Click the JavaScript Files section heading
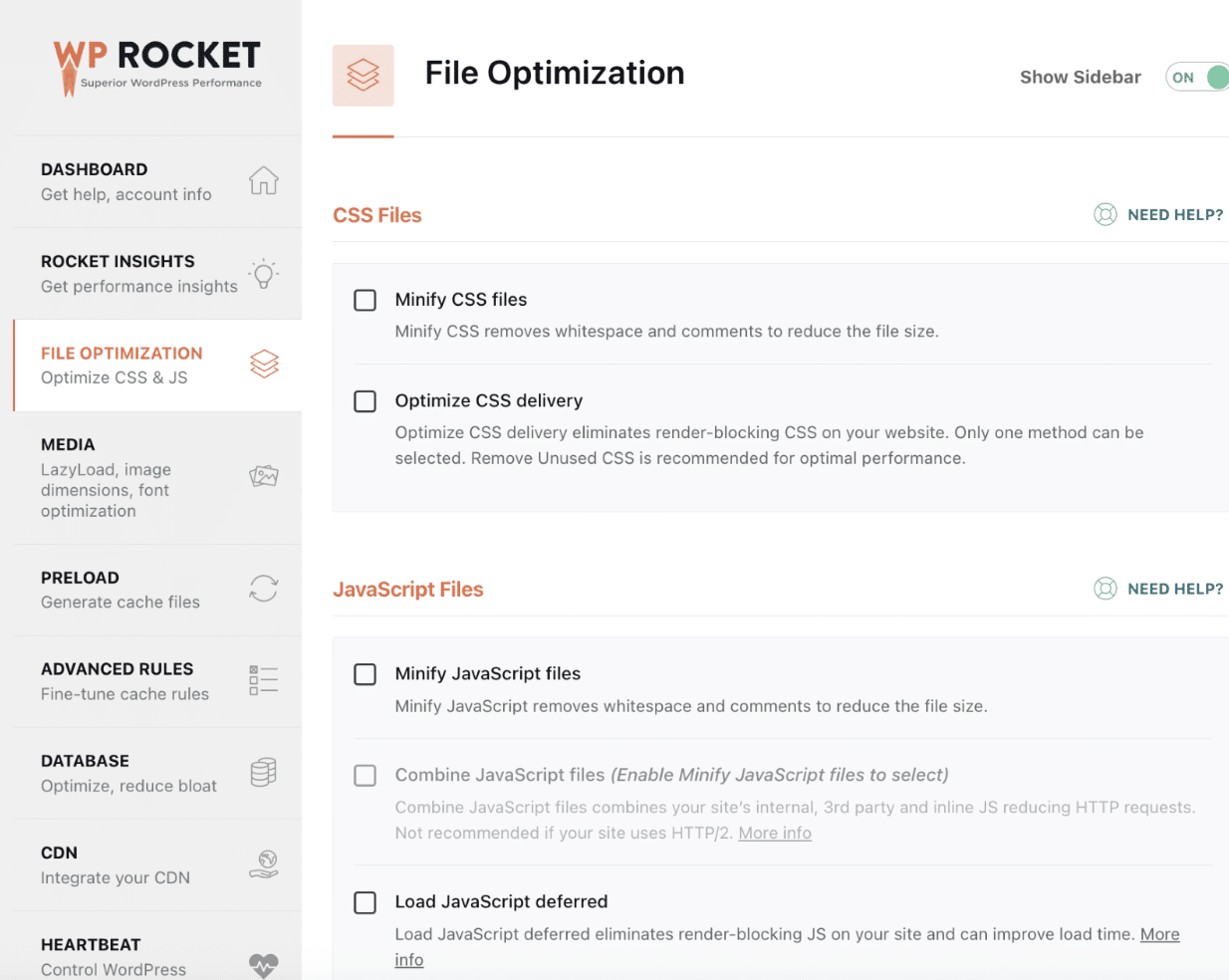Screen dimensions: 1229x980 (x=408, y=590)
